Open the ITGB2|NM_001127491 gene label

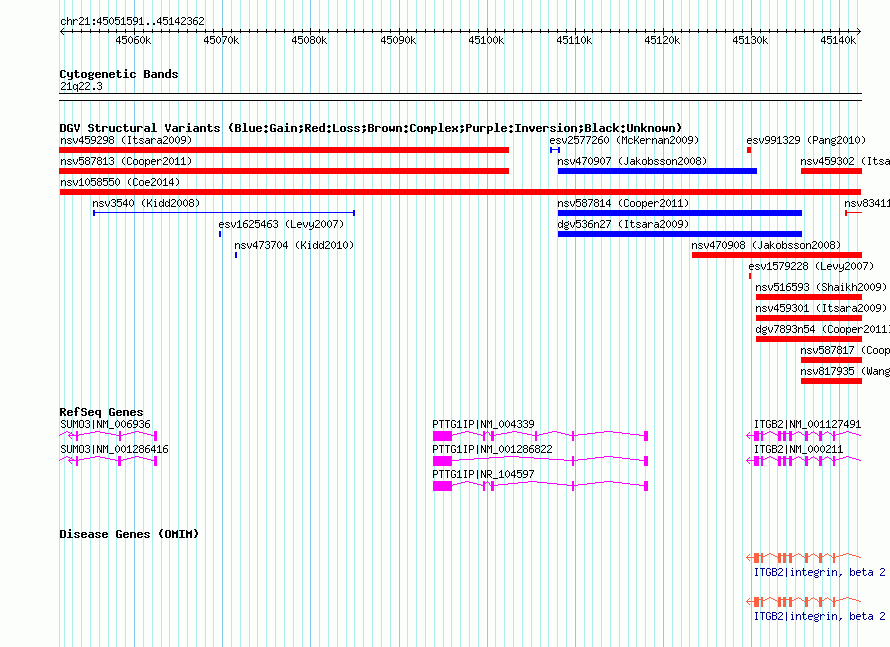coord(808,425)
